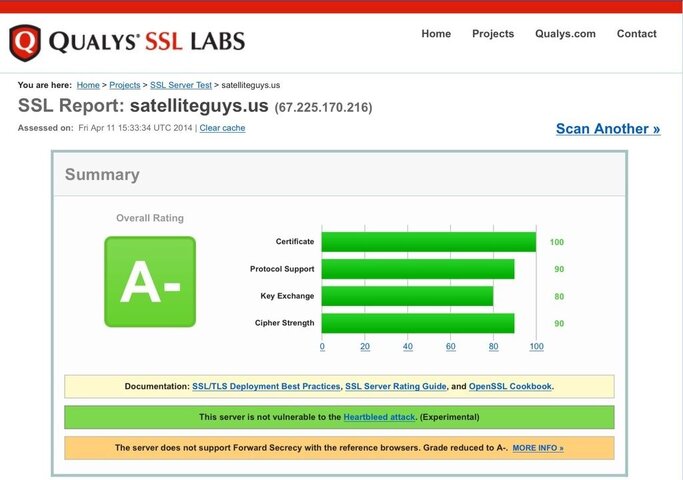Click the 80 axis label link
The height and width of the screenshot is (480, 683).
coord(493,347)
